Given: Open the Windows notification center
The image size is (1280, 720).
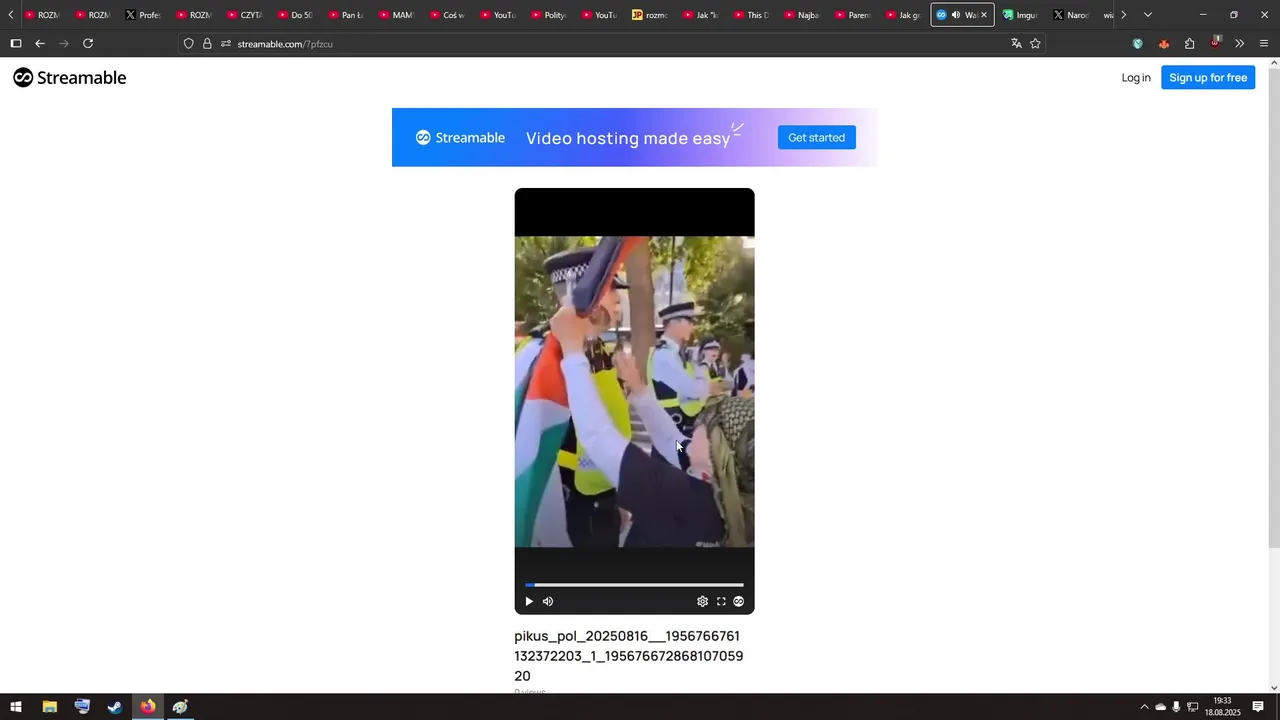Looking at the screenshot, I should (x=1258, y=707).
